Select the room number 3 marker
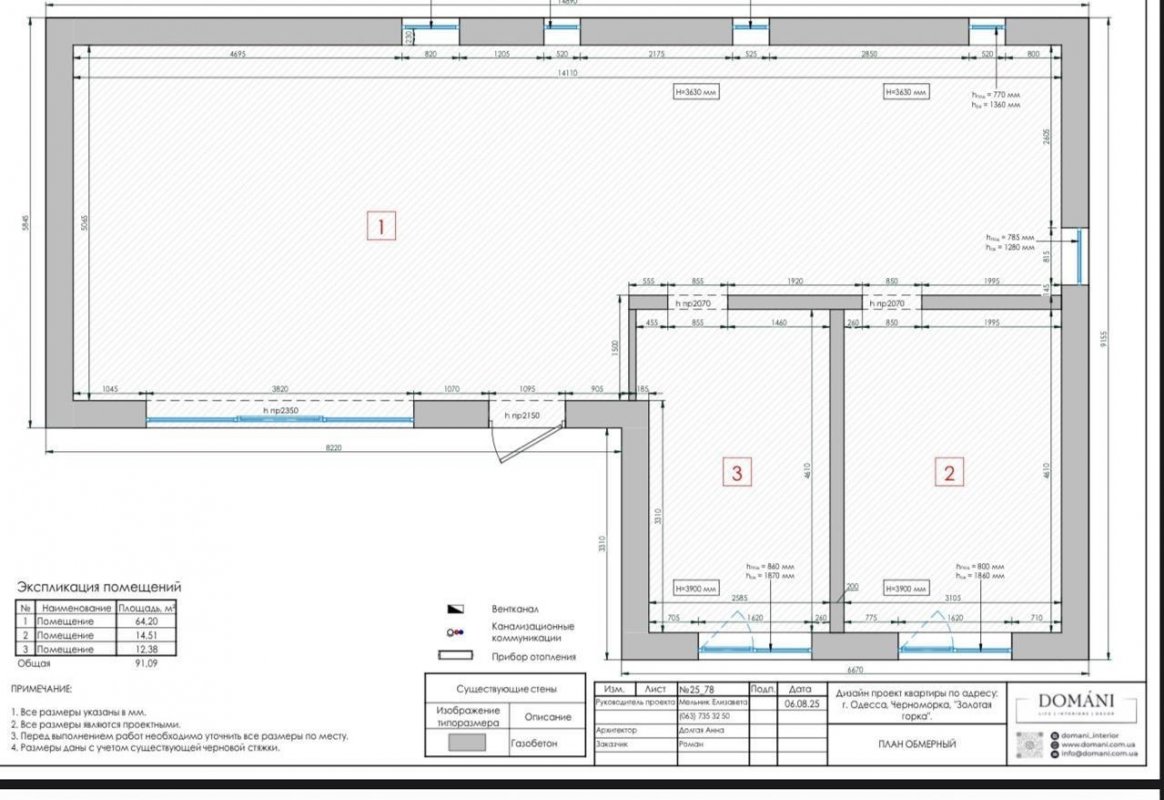 coord(737,472)
